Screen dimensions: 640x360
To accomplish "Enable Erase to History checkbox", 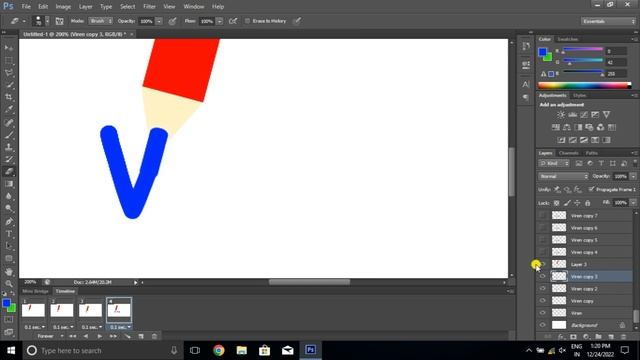I will [x=247, y=21].
